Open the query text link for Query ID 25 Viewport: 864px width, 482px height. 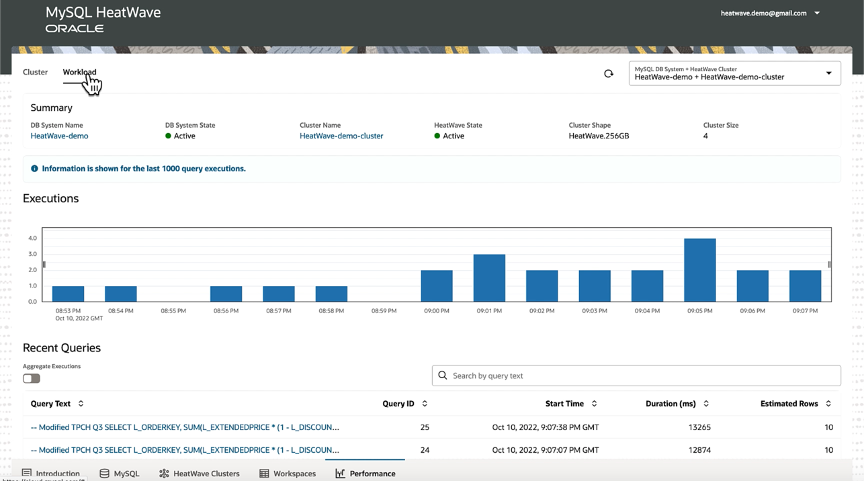point(185,427)
